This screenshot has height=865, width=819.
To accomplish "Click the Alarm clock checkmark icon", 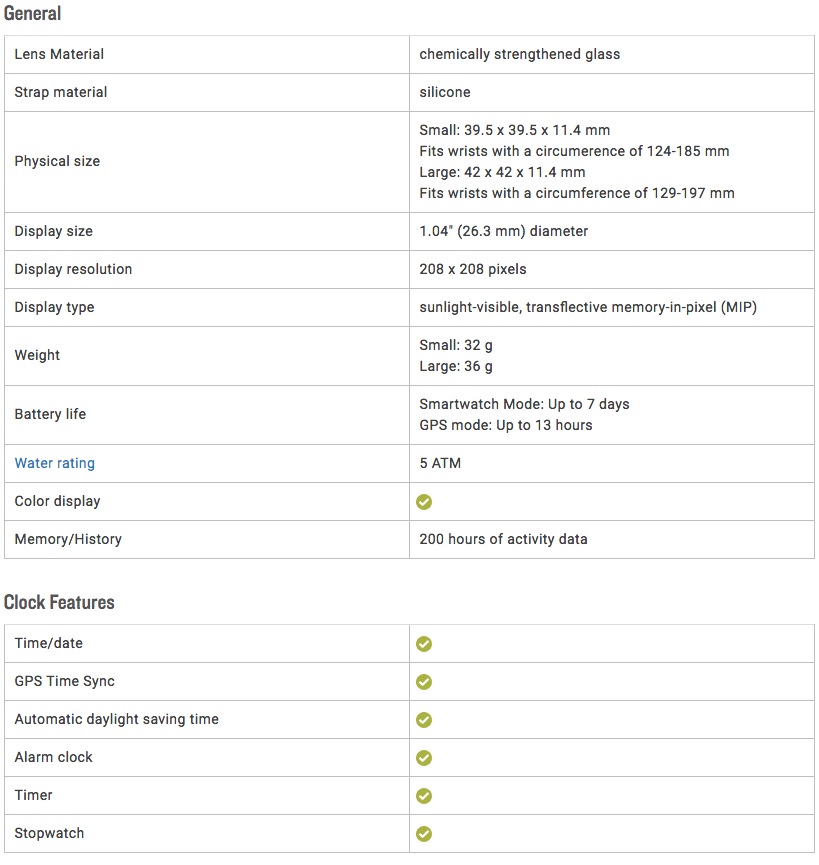I will tap(424, 758).
